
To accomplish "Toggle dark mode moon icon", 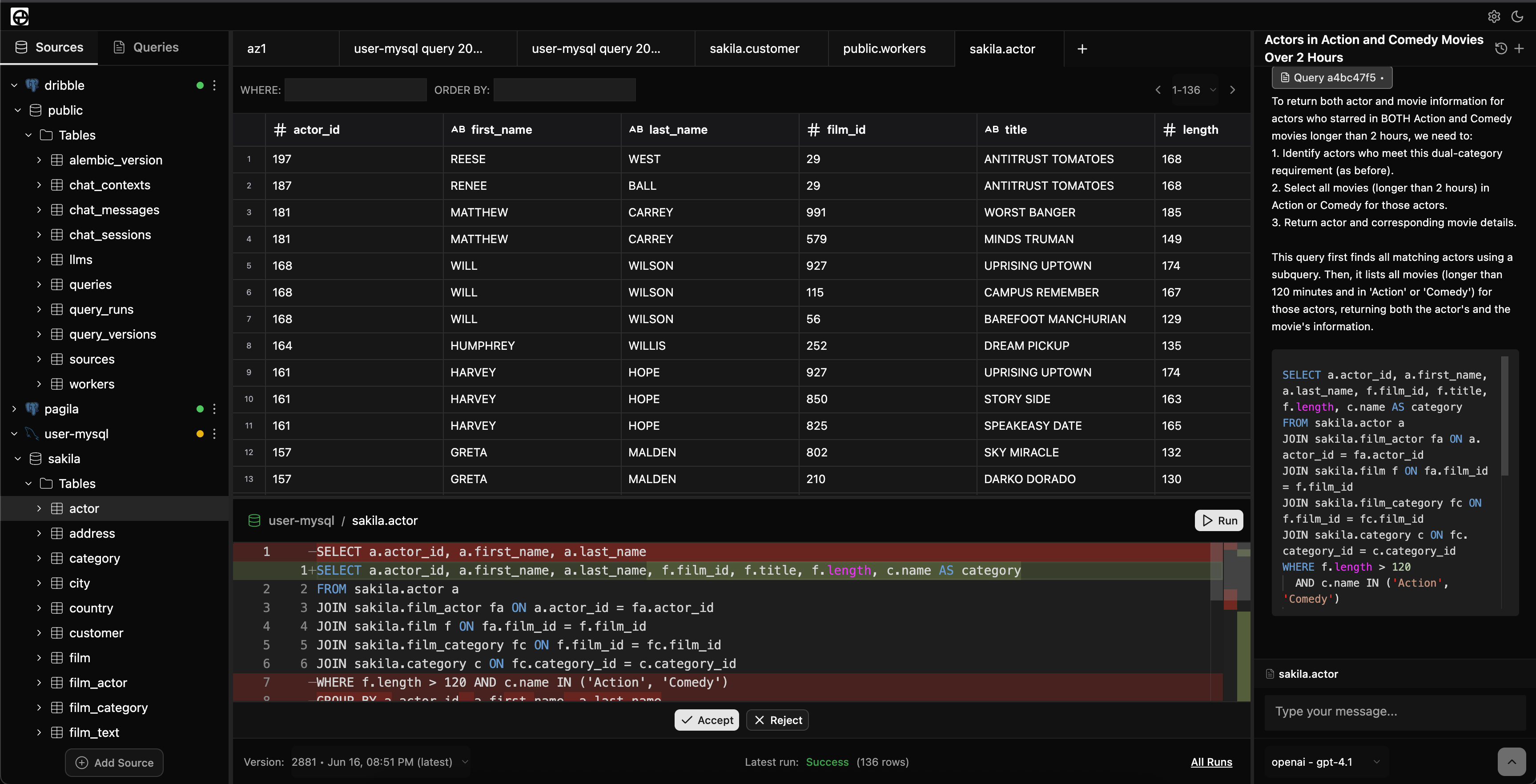I will [x=1517, y=17].
